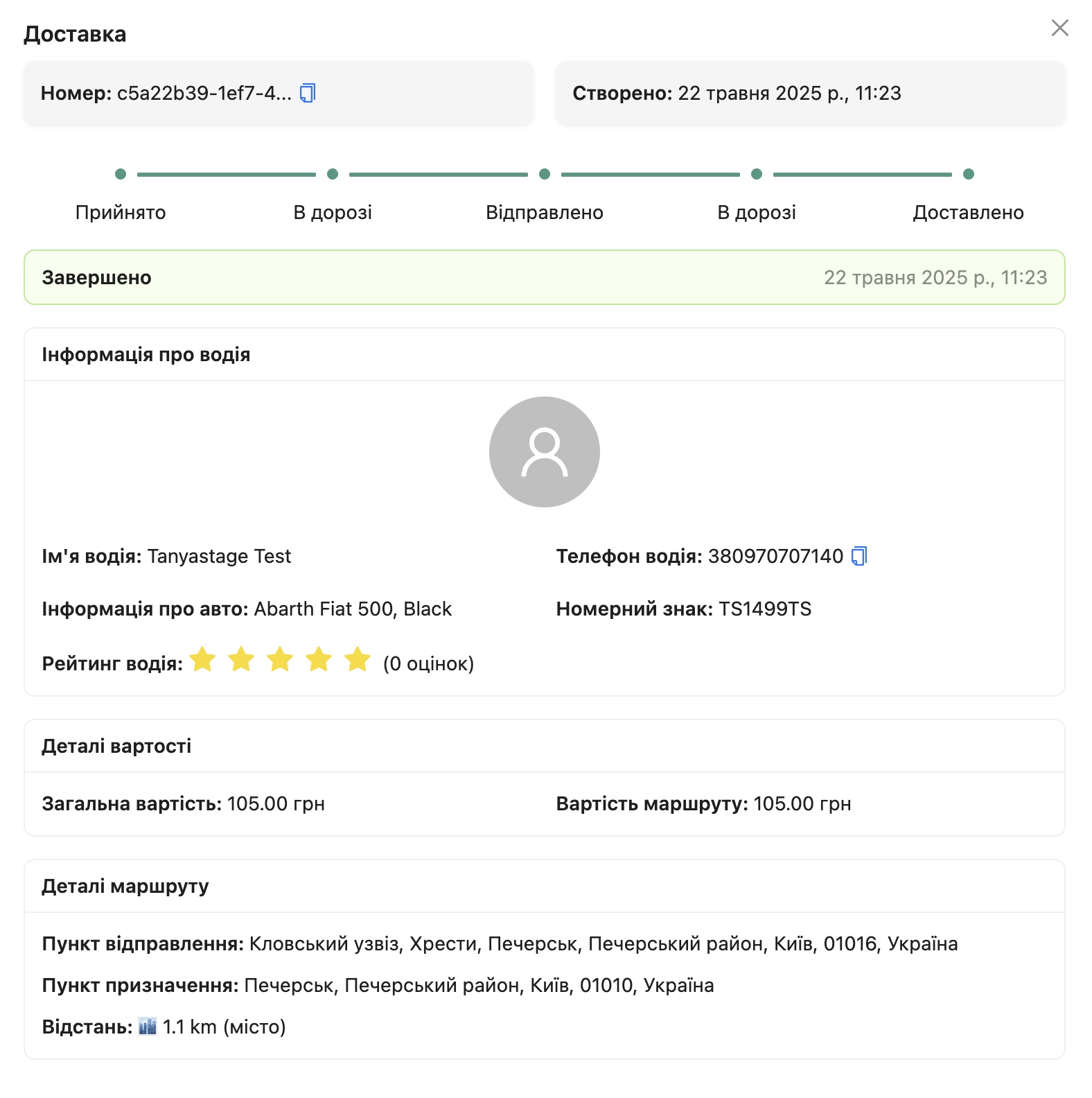The image size is (1092, 1098).
Task: Click the Прийнято progress step dot
Action: [x=121, y=174]
